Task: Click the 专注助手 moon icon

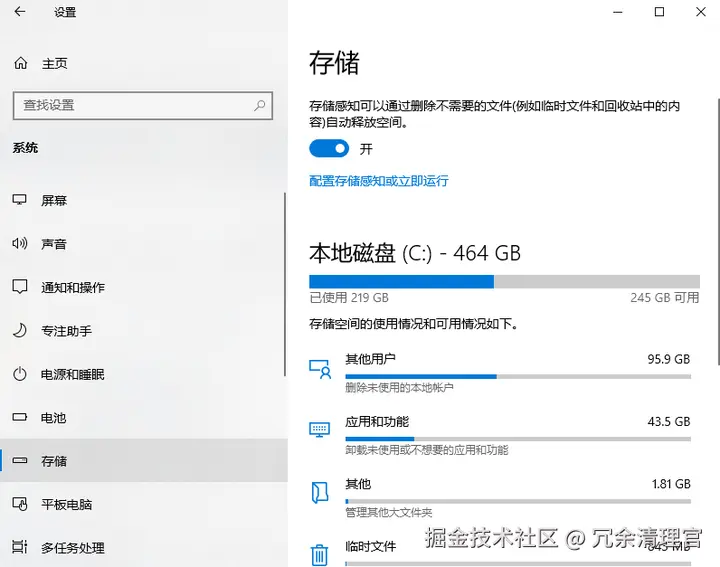Action: click(20, 330)
